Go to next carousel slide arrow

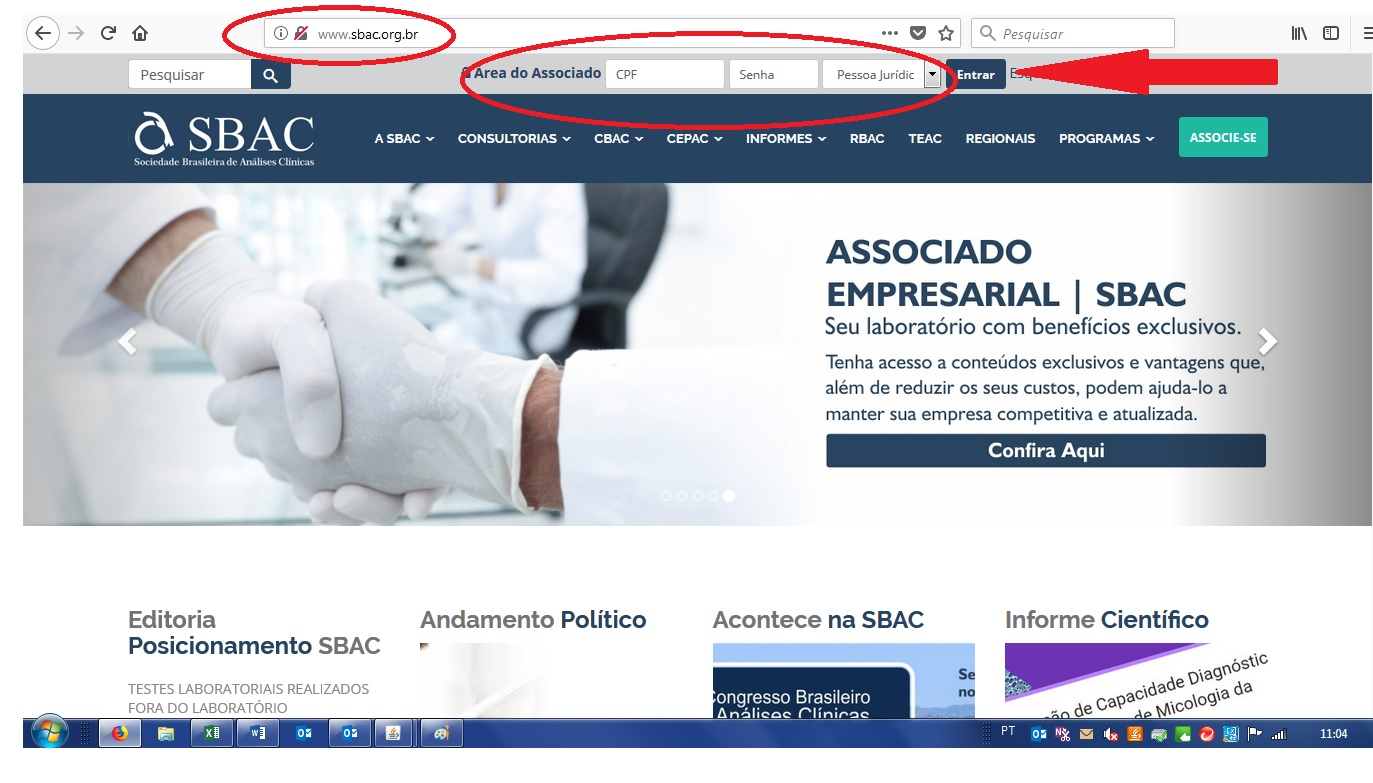coord(1267,342)
